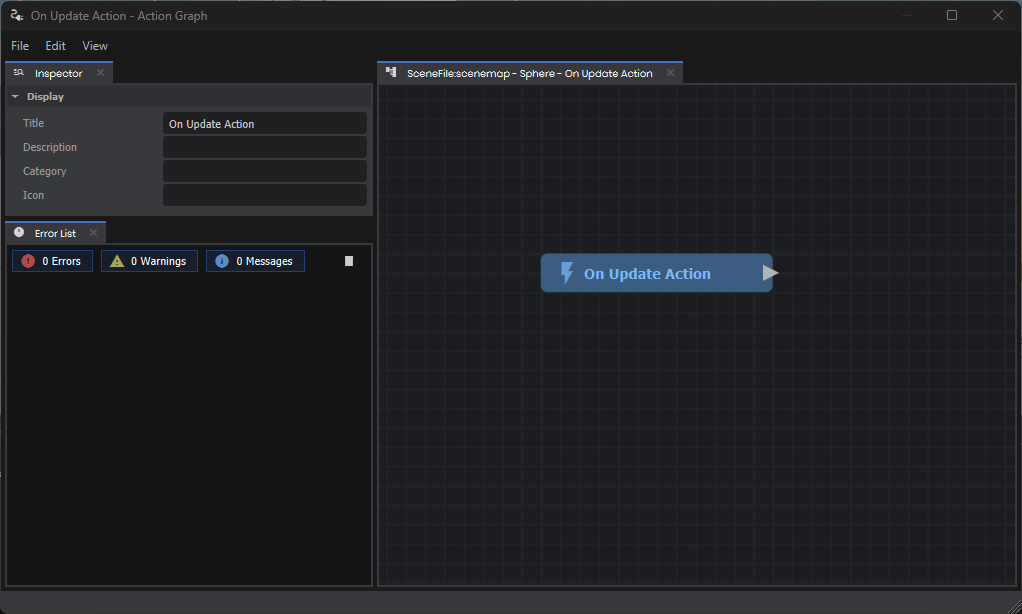Collapse the Display section
Image resolution: width=1022 pixels, height=614 pixels.
tap(14, 96)
